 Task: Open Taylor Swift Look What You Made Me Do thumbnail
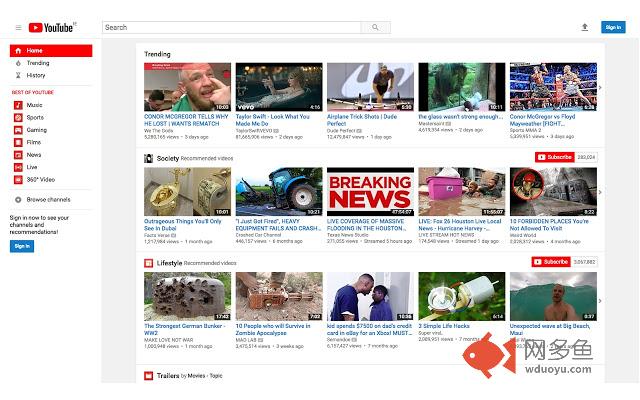279,87
